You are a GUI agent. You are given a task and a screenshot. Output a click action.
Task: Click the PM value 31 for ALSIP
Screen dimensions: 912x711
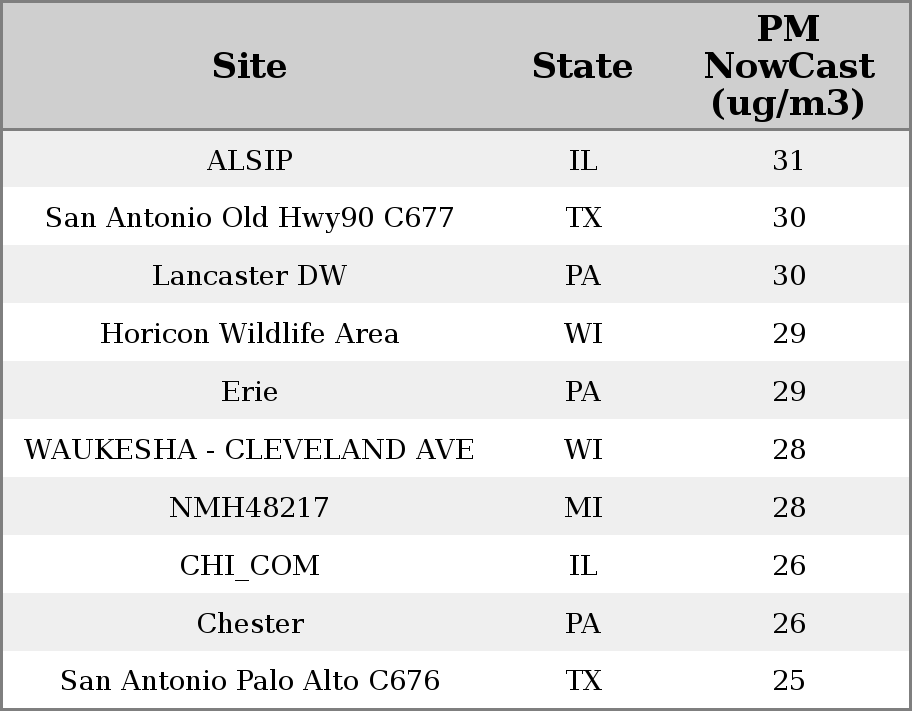(x=788, y=160)
